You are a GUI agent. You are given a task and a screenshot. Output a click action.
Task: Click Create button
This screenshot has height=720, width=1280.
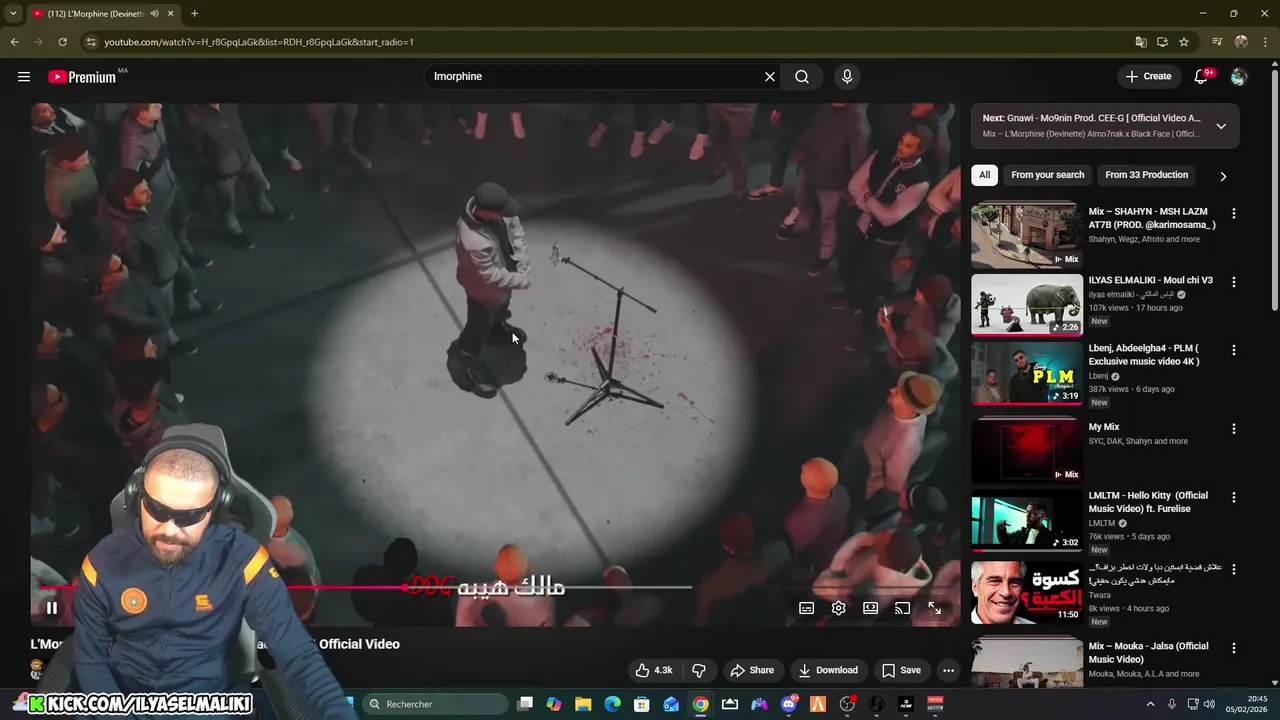coord(1148,76)
